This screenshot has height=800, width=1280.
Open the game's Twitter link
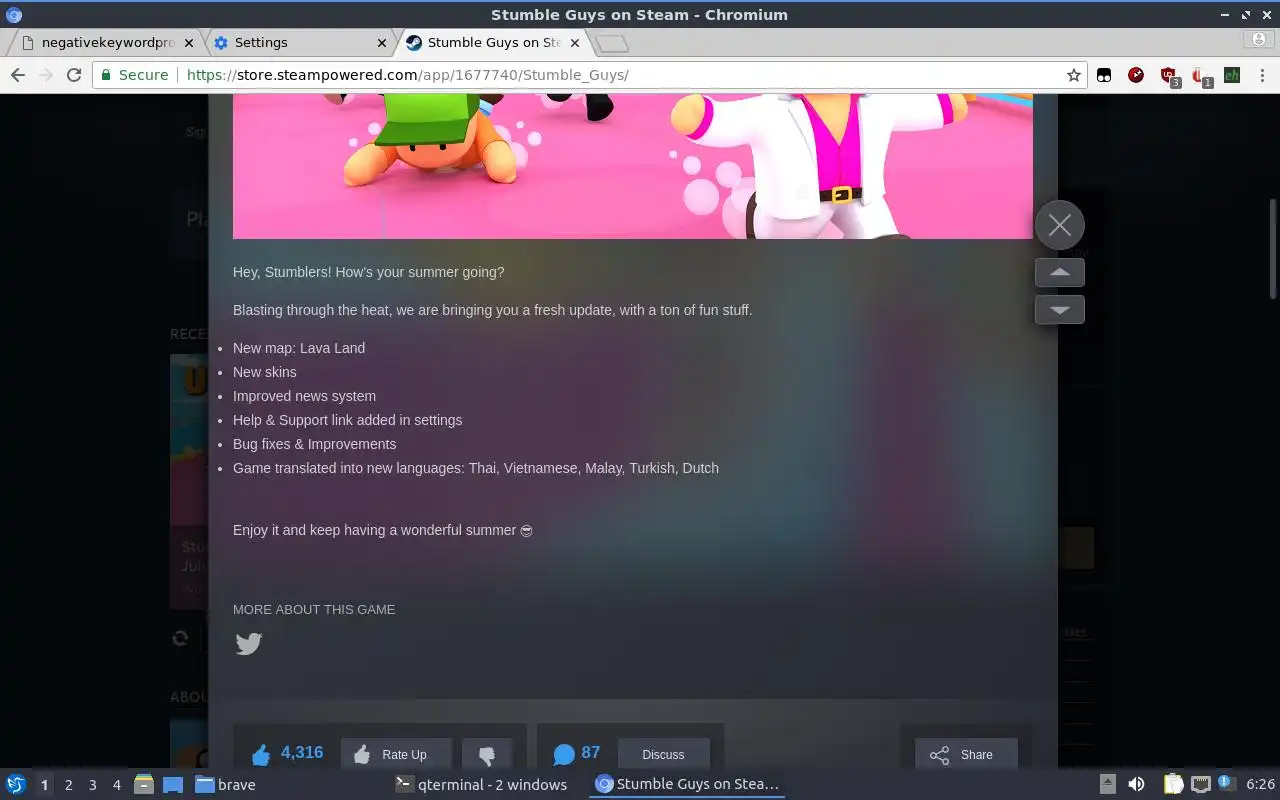248,643
